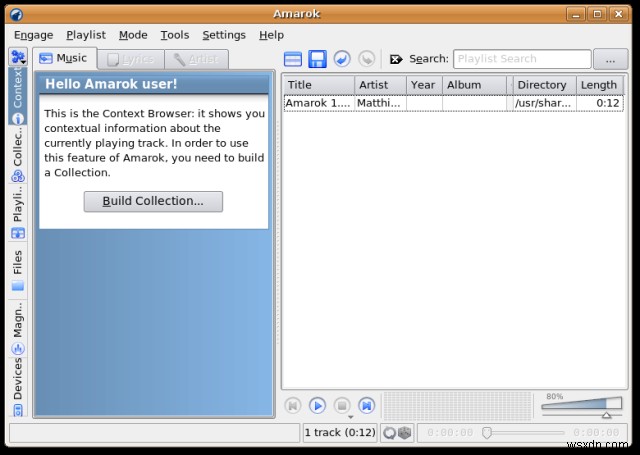This screenshot has height=455, width=640.
Task: Skip to Next track button
Action: 367,406
